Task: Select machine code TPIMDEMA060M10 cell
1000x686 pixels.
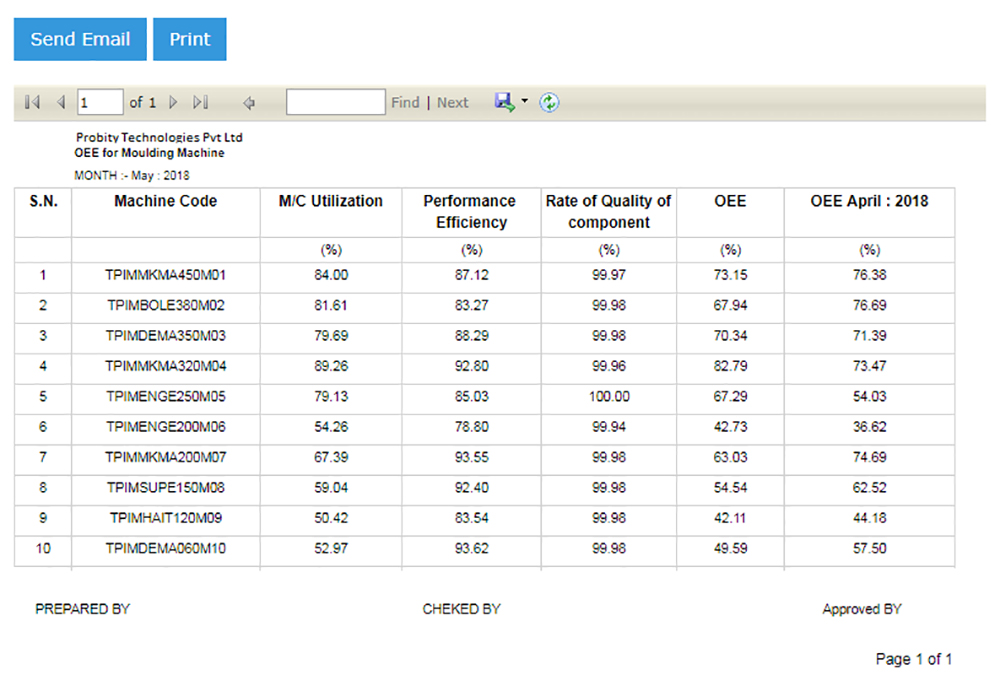Action: [166, 548]
